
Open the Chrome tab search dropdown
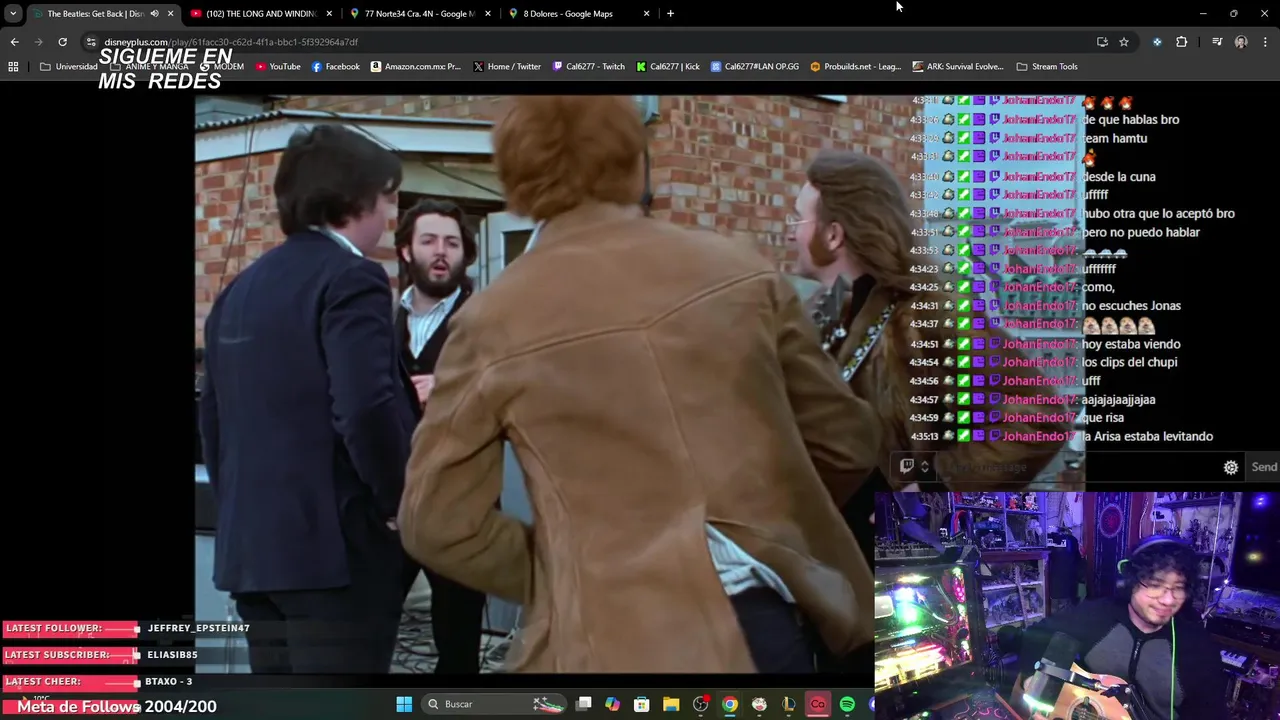13,13
